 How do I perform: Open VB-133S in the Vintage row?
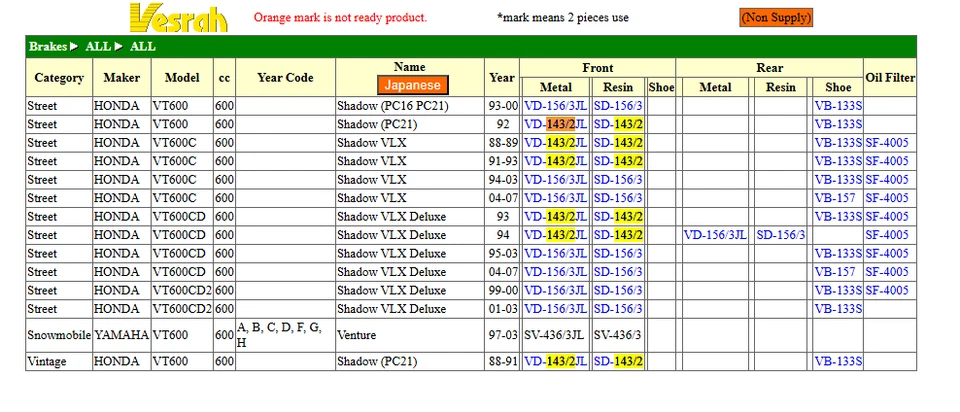(838, 362)
